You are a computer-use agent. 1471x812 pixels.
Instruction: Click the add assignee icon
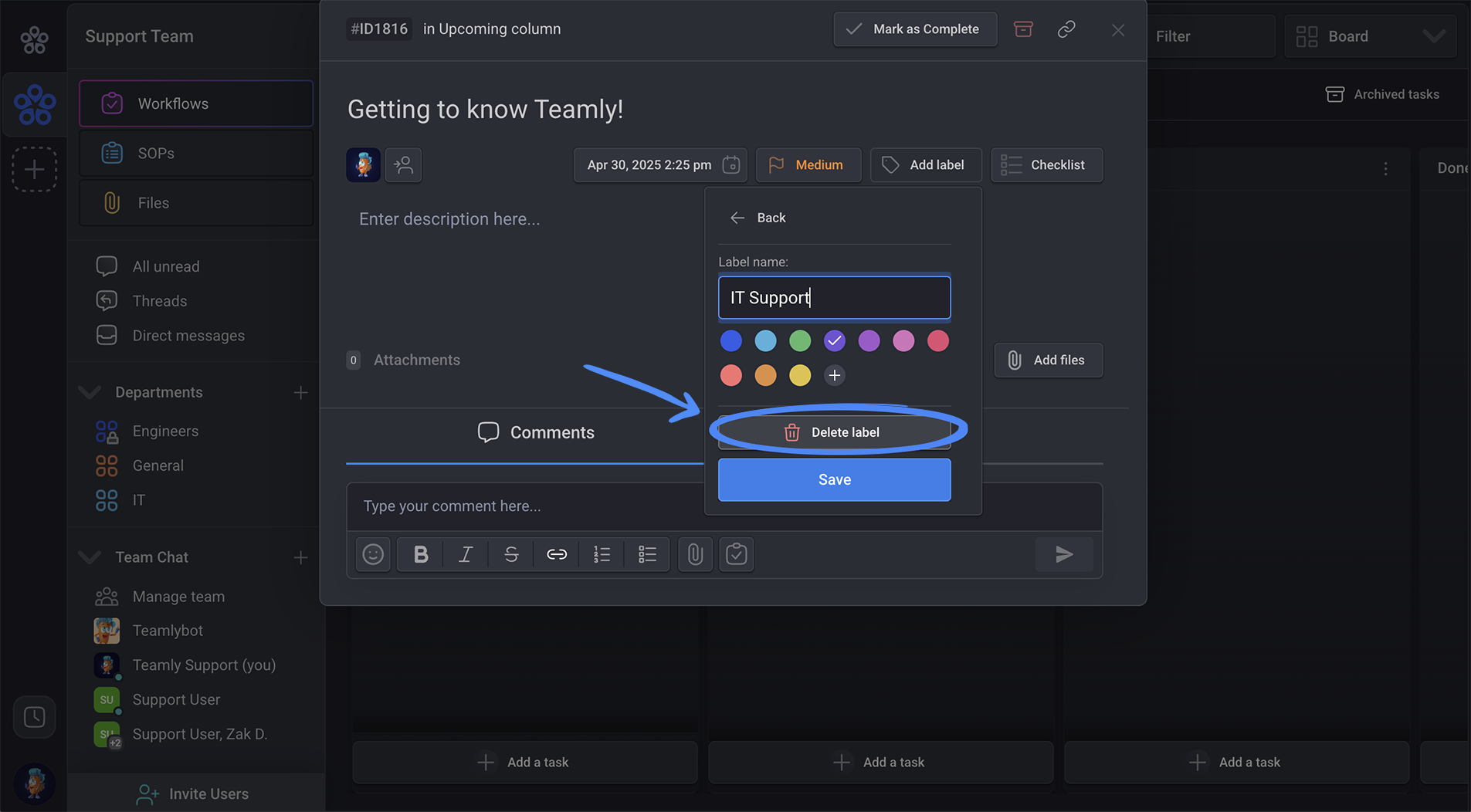pos(403,165)
